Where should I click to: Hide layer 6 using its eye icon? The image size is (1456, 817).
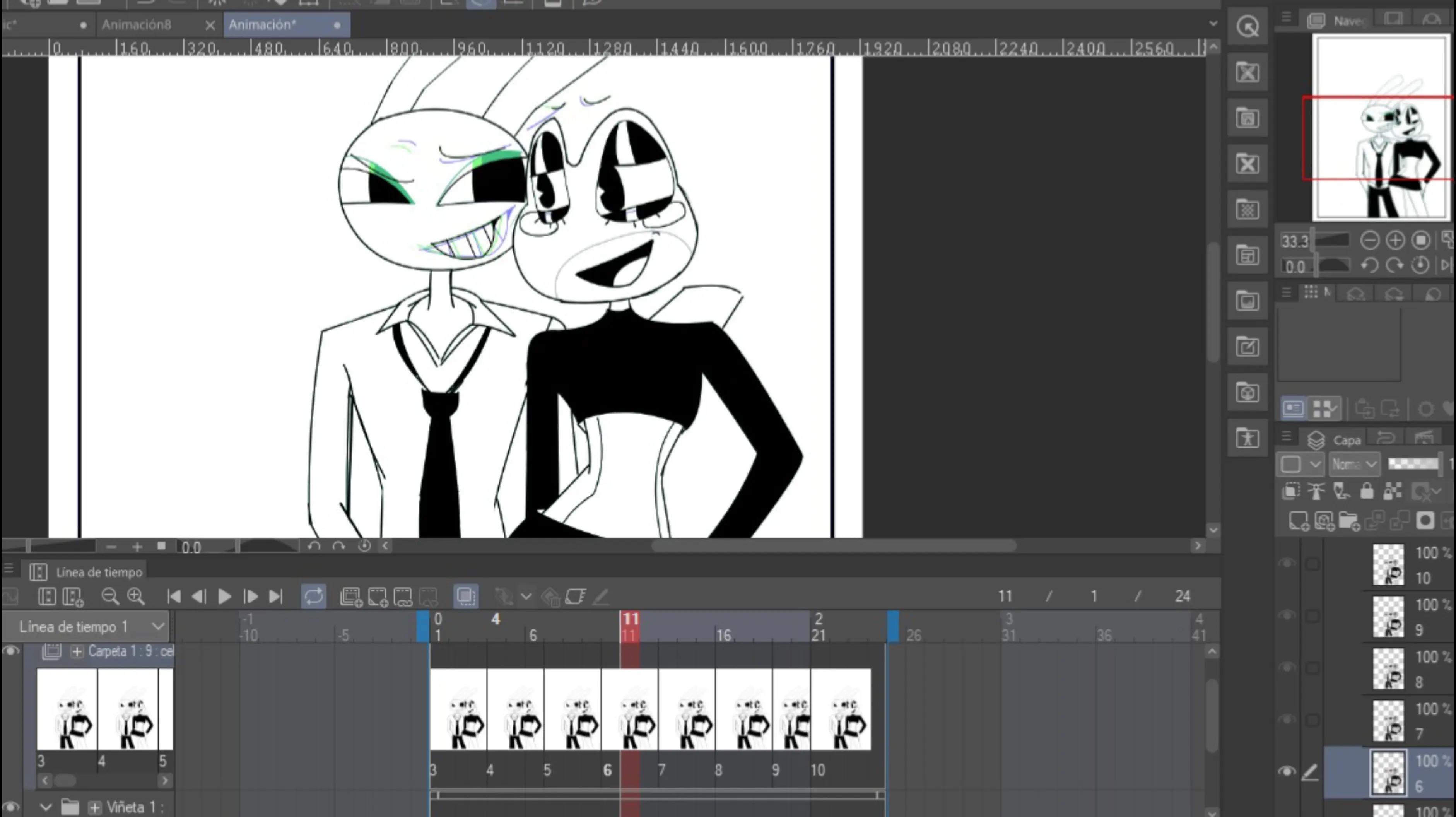pyautogui.click(x=1287, y=771)
